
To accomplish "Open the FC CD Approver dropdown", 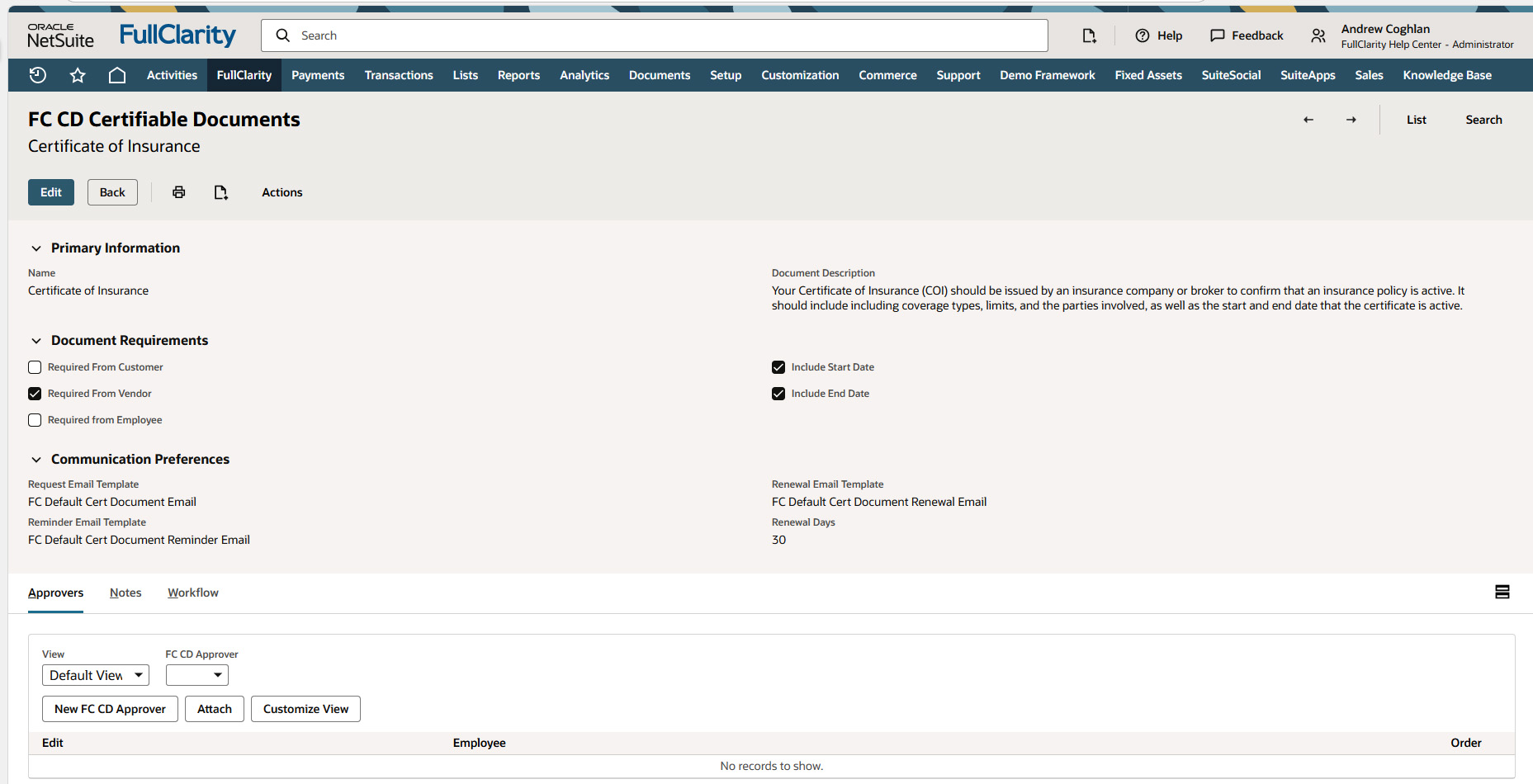I will (x=197, y=675).
